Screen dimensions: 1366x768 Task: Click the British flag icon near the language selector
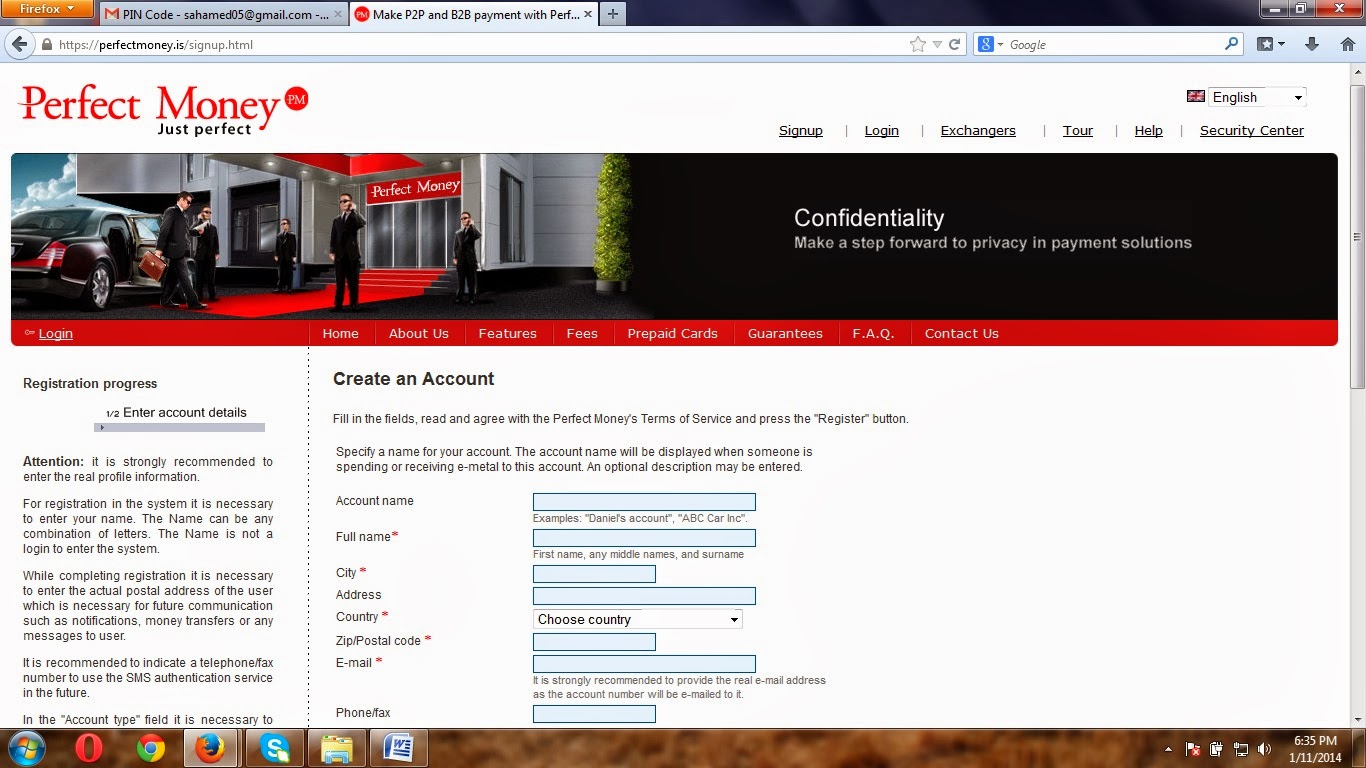point(1196,96)
